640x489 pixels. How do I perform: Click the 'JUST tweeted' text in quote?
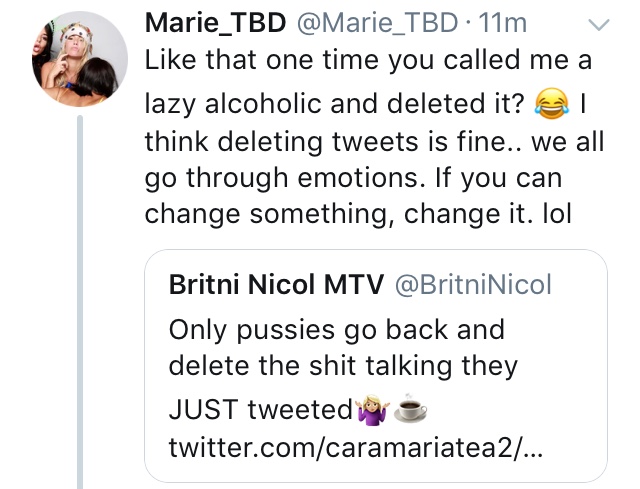coord(261,409)
